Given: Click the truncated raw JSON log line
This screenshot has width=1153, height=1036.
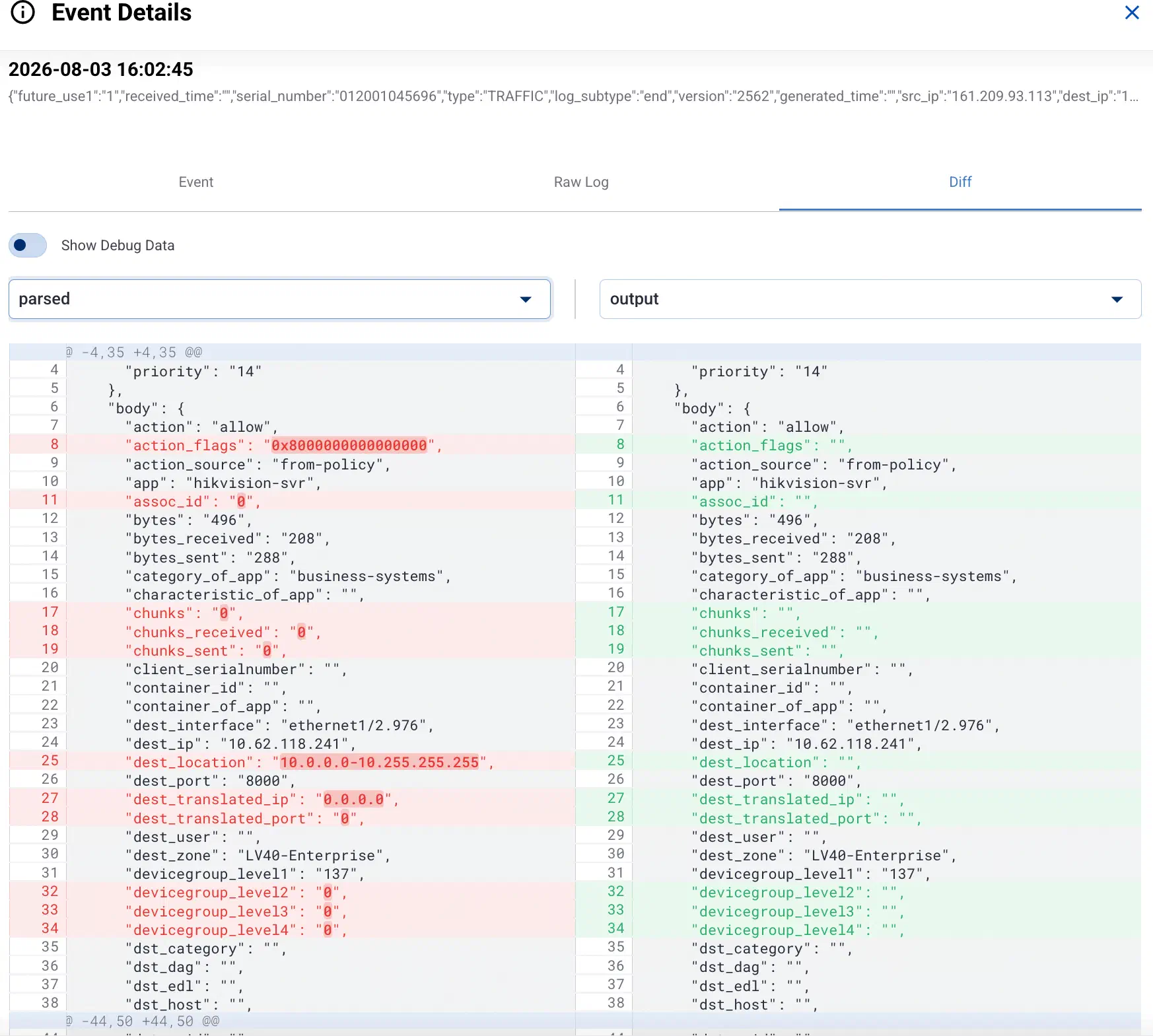Looking at the screenshot, I should point(573,96).
